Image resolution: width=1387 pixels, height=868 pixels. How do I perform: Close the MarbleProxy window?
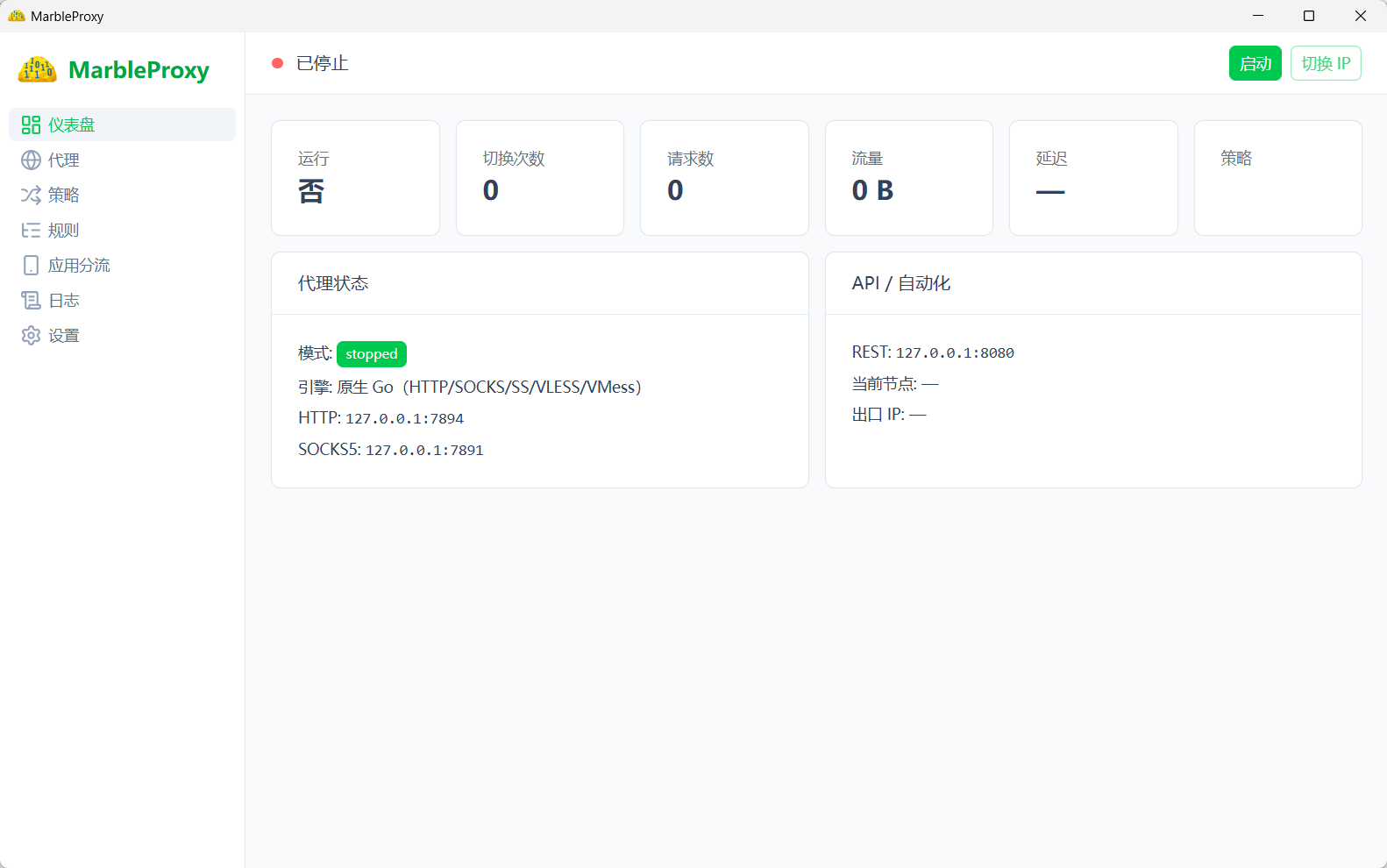pos(1361,16)
